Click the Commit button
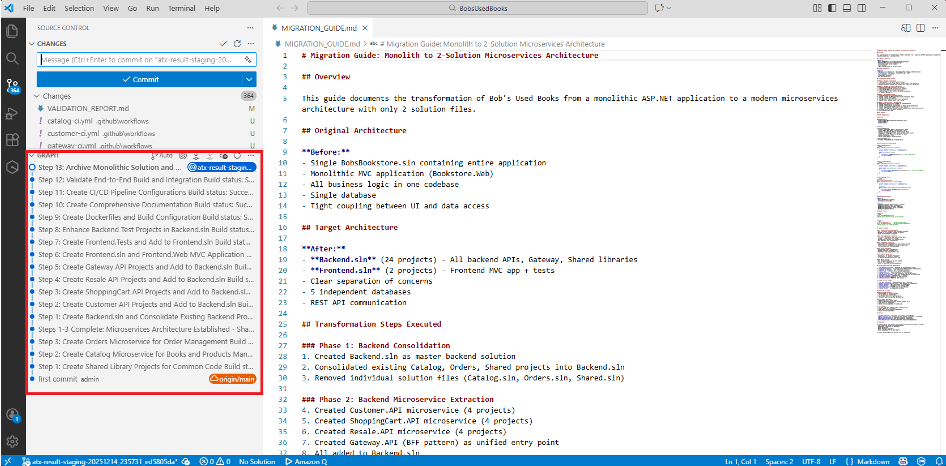This screenshot has height=466, width=946. [x=140, y=79]
